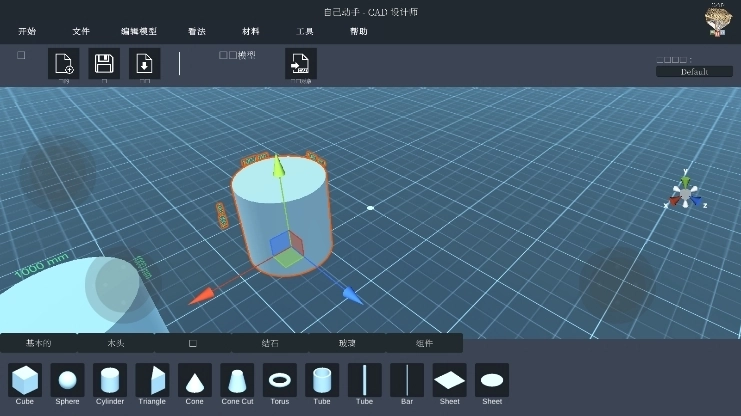Click the XYZ orientation gizmo
Screen dimensions: 741x416
click(x=685, y=191)
